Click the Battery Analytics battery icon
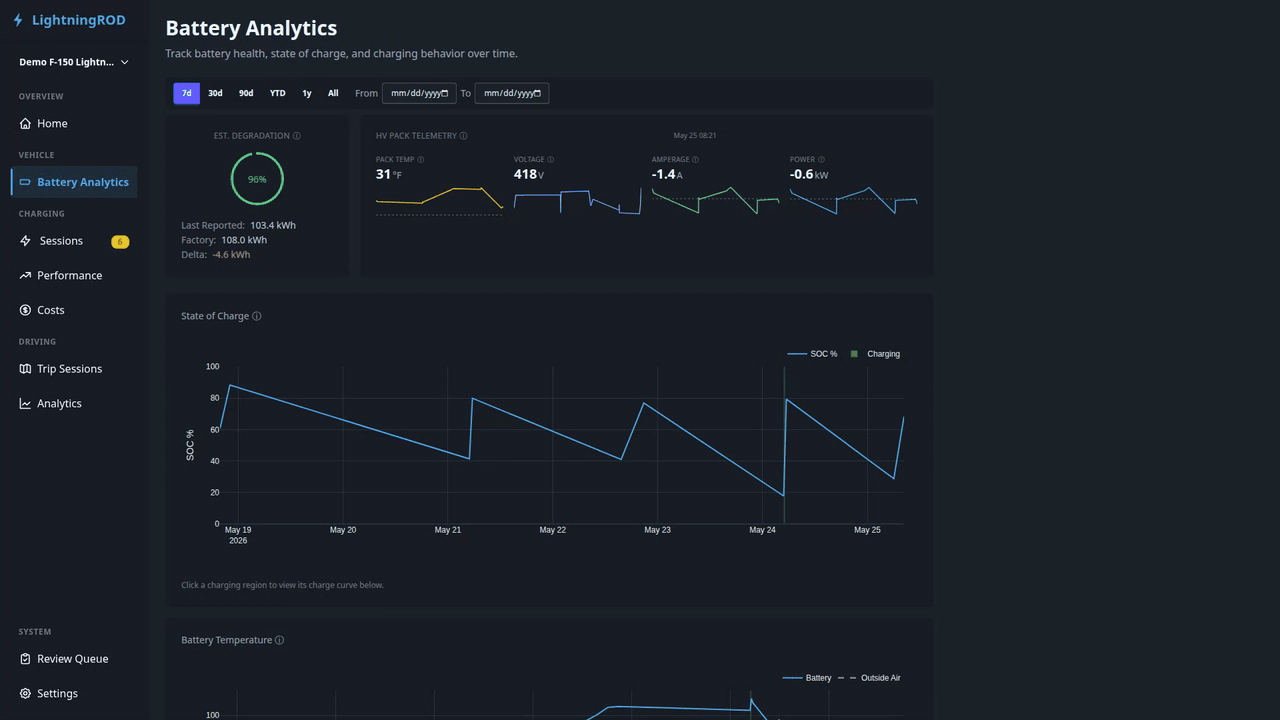The height and width of the screenshot is (720, 1280). pyautogui.click(x=25, y=182)
